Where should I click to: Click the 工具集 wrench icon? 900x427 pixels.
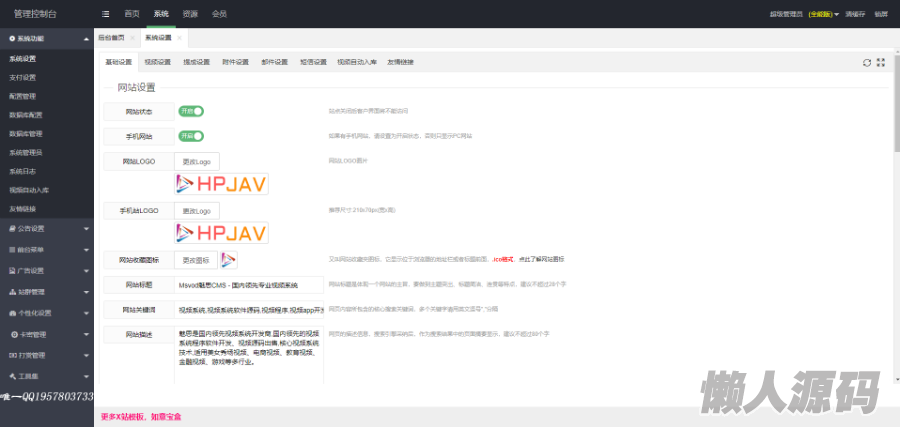[x=12, y=376]
